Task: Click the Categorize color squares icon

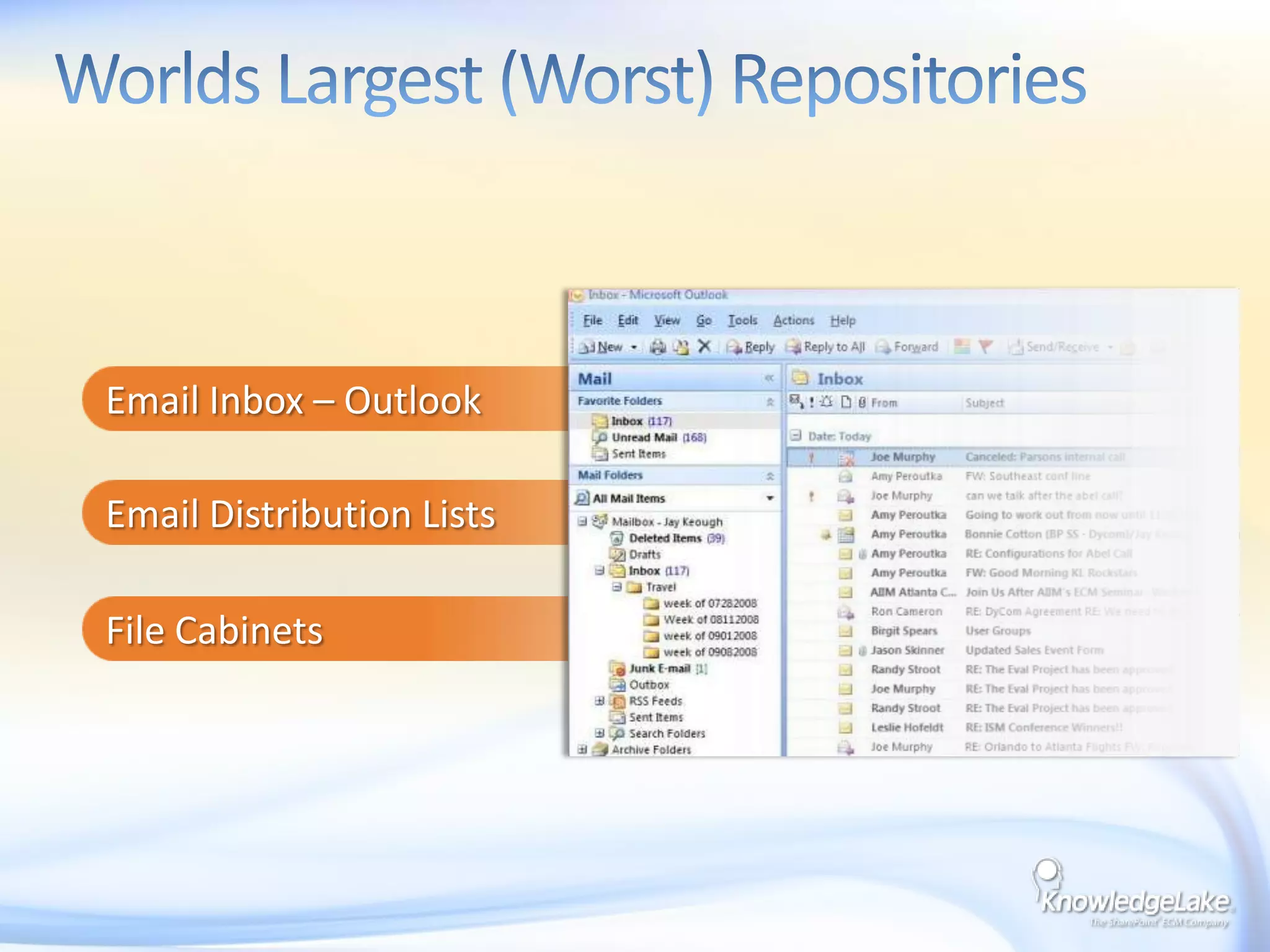Action: [x=962, y=346]
